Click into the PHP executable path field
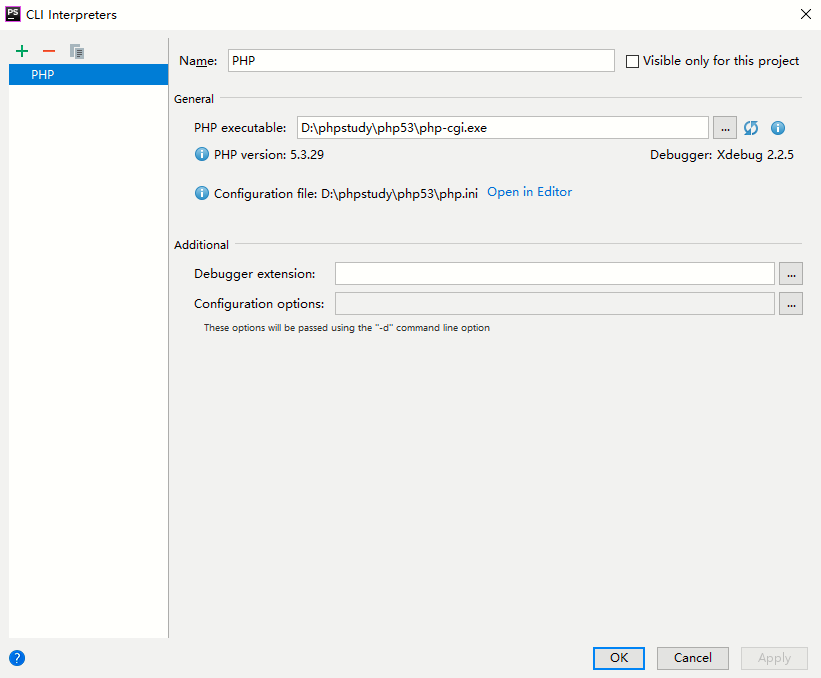The height and width of the screenshot is (678, 821). (x=503, y=128)
